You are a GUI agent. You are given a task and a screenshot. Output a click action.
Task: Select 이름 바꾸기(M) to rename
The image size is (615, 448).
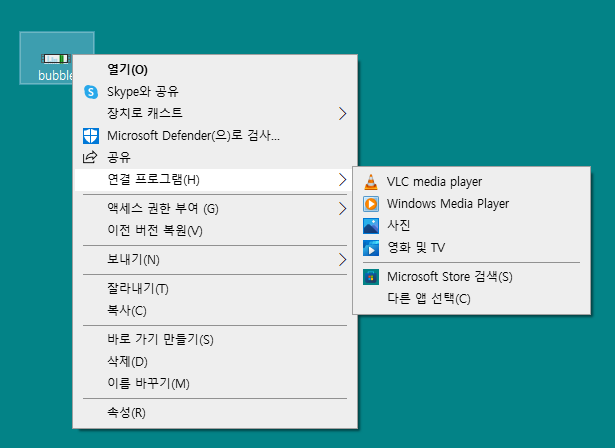click(215, 384)
